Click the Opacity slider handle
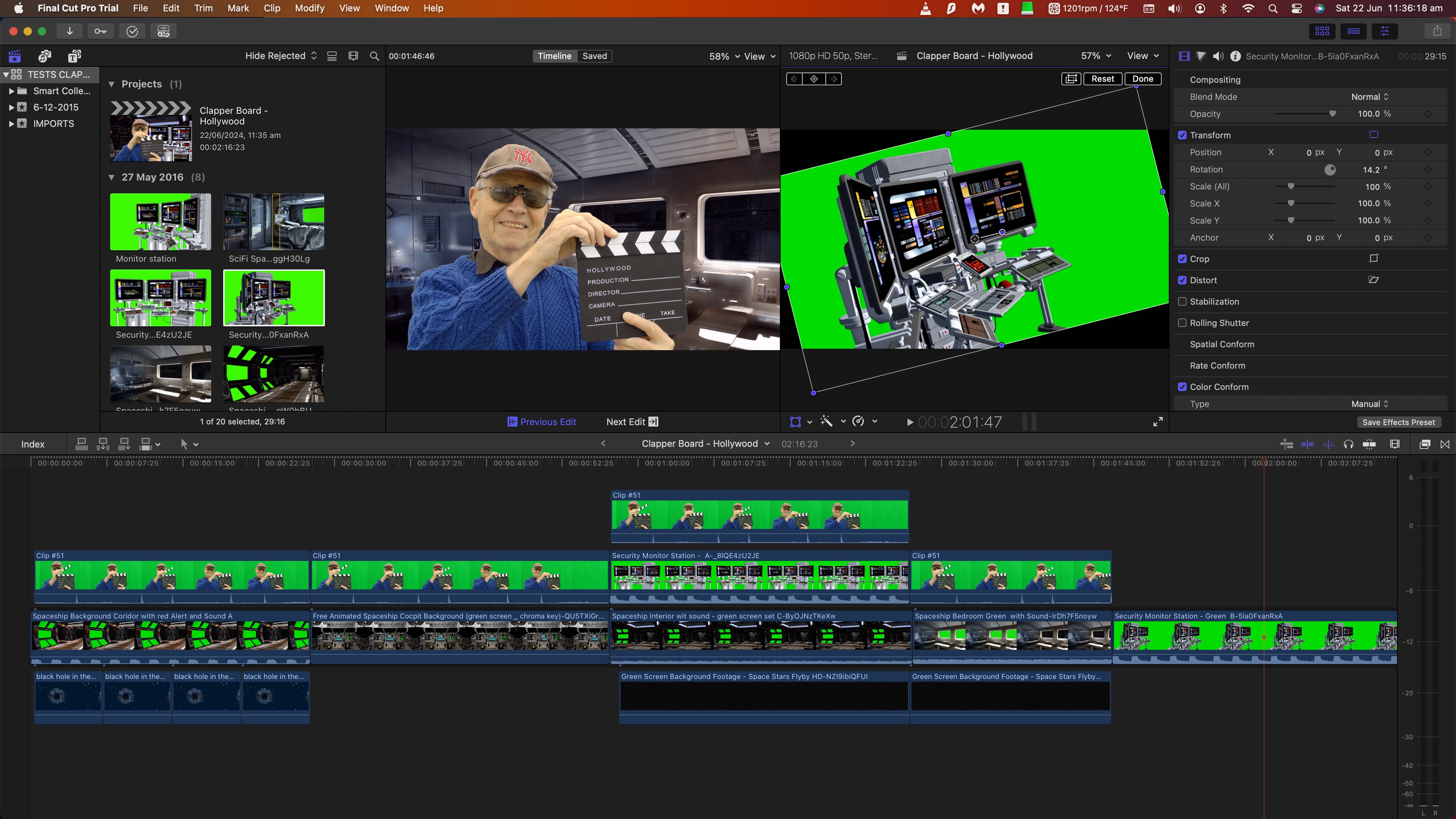This screenshot has width=1456, height=819. [x=1332, y=114]
